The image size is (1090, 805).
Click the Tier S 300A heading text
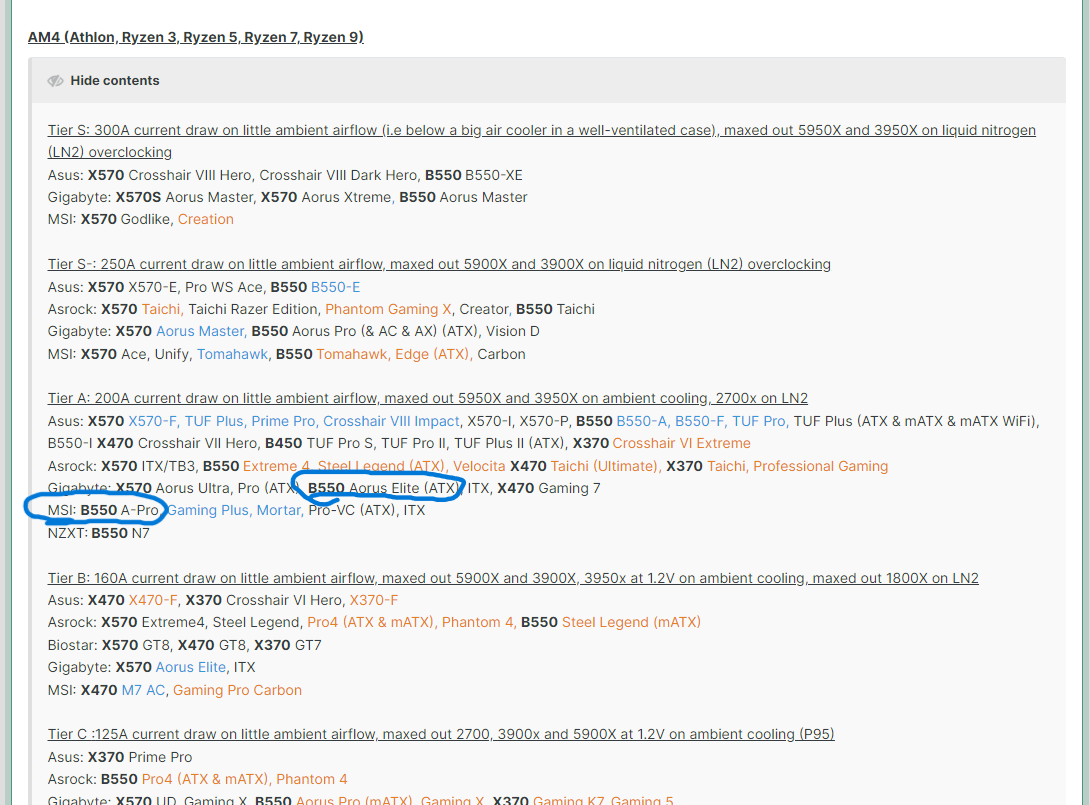click(542, 141)
